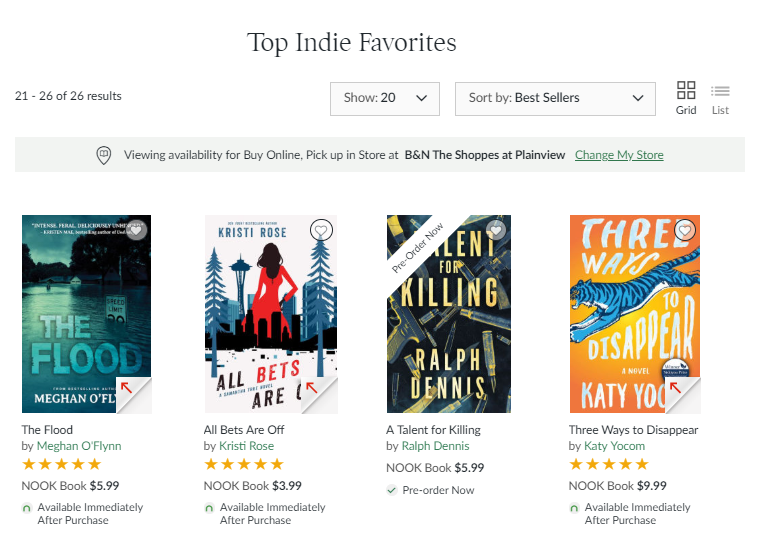Click star rating for All Bets Are Off
This screenshot has width=765, height=549.
coord(244,464)
